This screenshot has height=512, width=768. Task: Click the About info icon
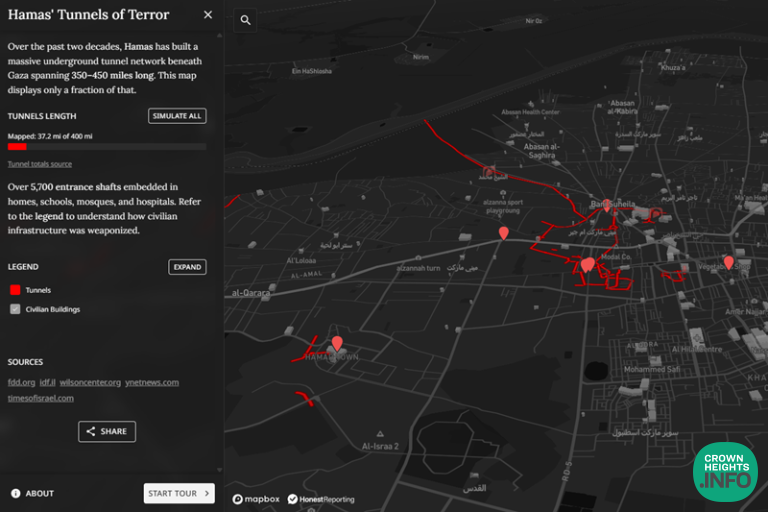[x=16, y=493]
